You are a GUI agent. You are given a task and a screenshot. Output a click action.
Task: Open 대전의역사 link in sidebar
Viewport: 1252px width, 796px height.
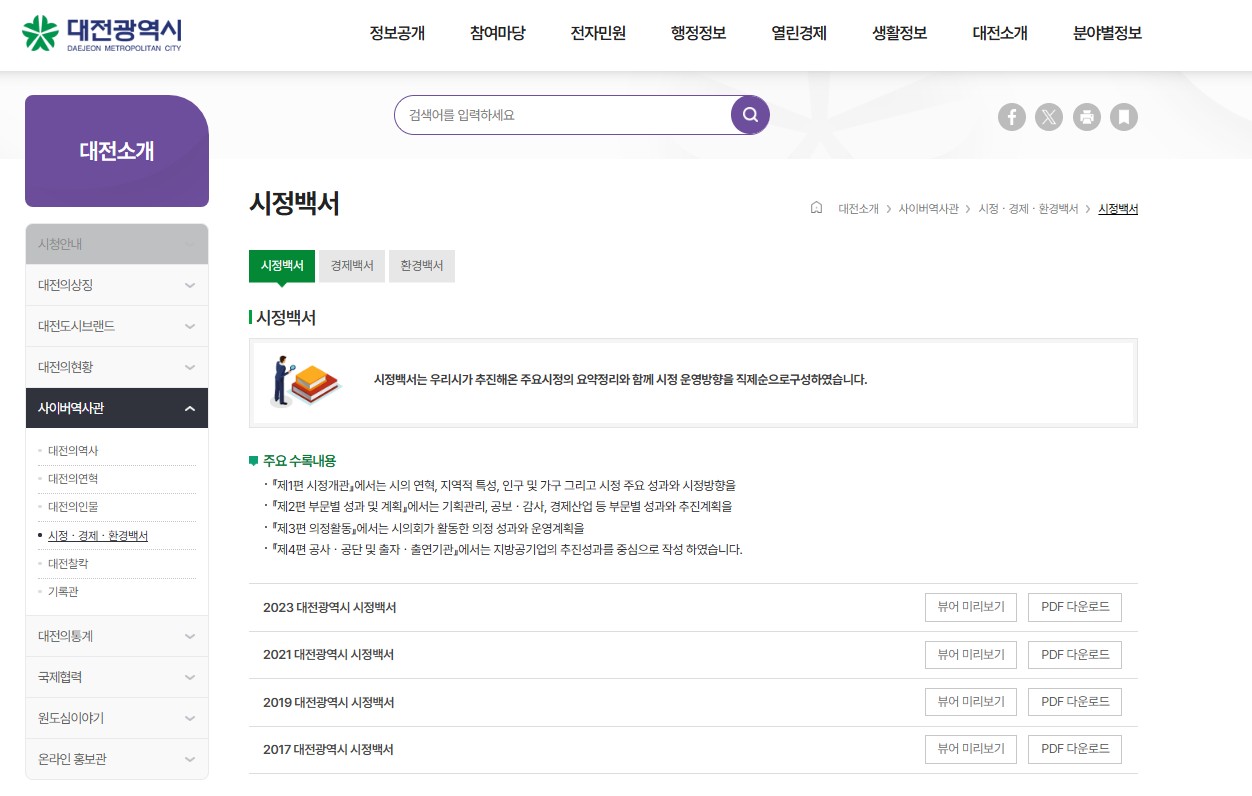coord(73,451)
